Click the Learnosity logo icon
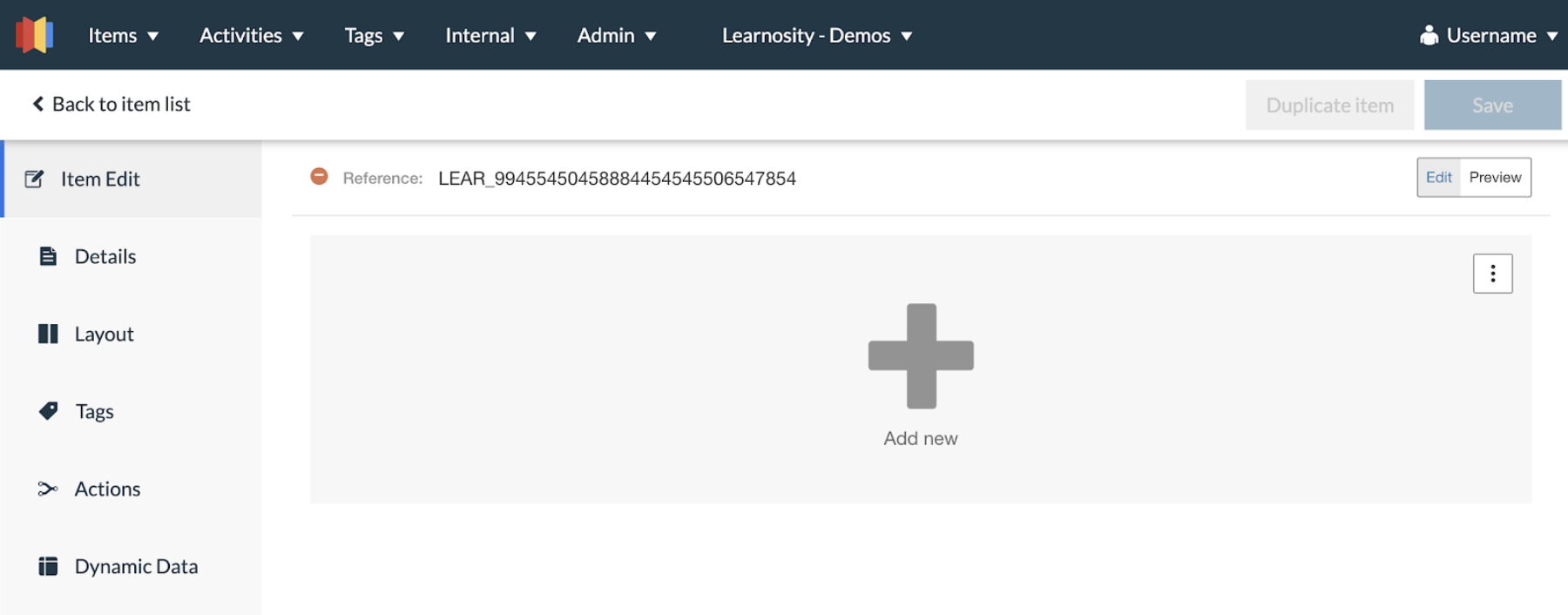Viewport: 1568px width, 615px height. coord(35,35)
